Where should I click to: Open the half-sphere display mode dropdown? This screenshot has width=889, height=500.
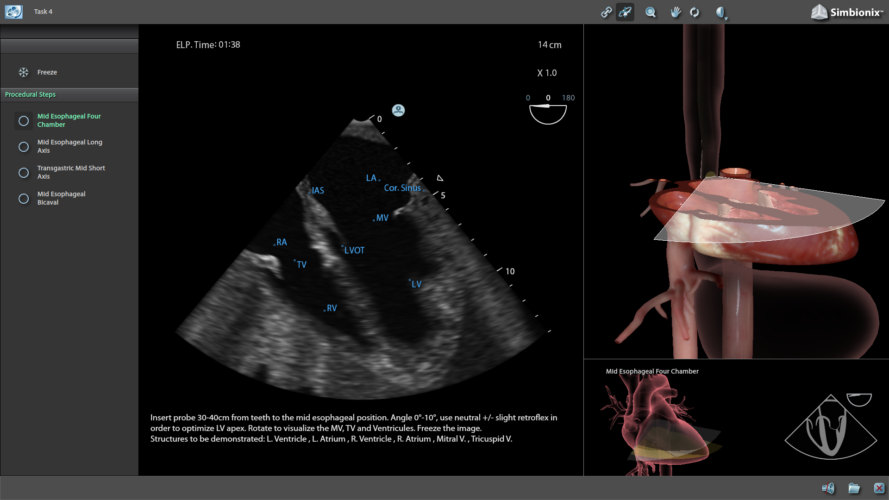coord(721,12)
